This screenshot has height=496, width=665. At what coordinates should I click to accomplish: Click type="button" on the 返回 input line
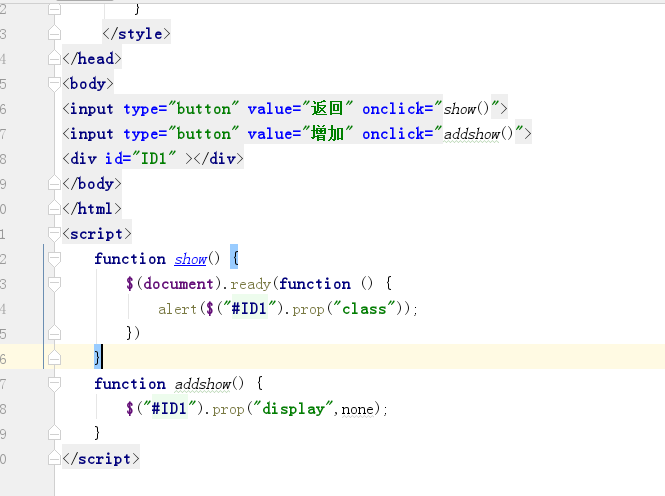(182, 109)
